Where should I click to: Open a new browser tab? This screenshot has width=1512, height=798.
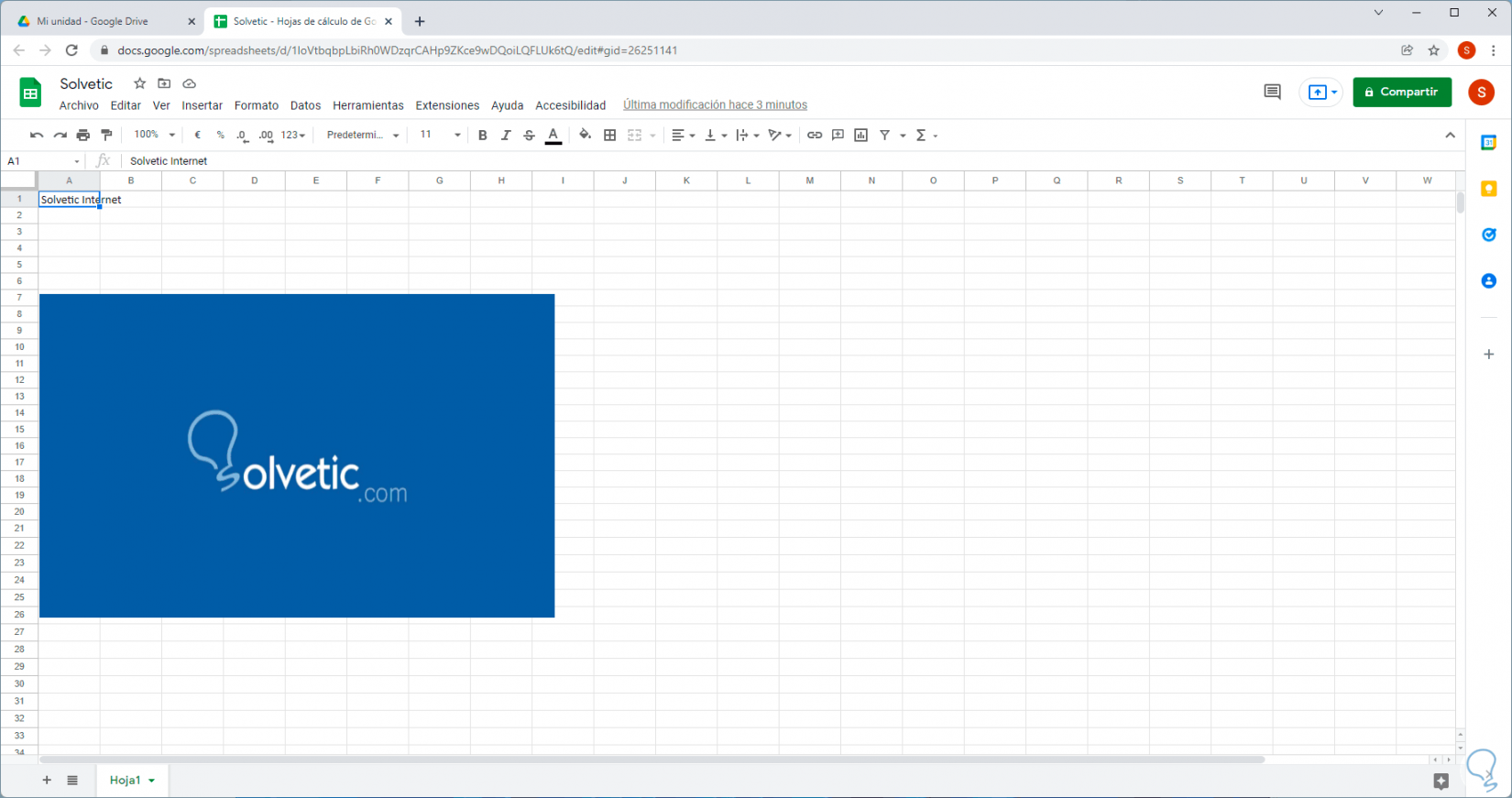click(x=420, y=21)
